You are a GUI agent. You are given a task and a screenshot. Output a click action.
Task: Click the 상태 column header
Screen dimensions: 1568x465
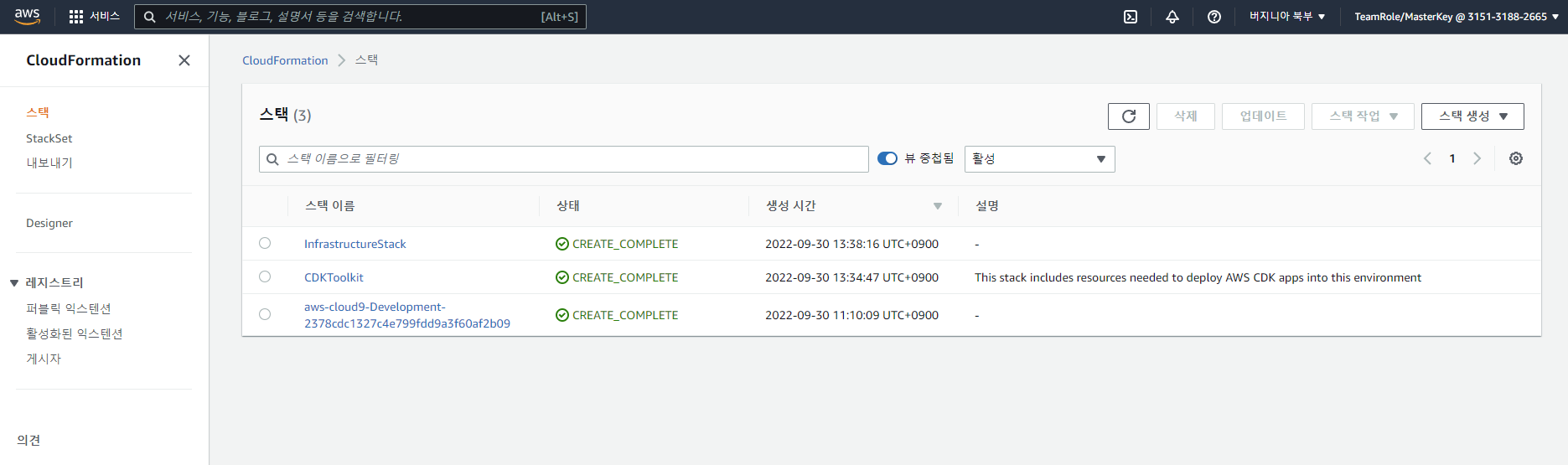click(568, 206)
